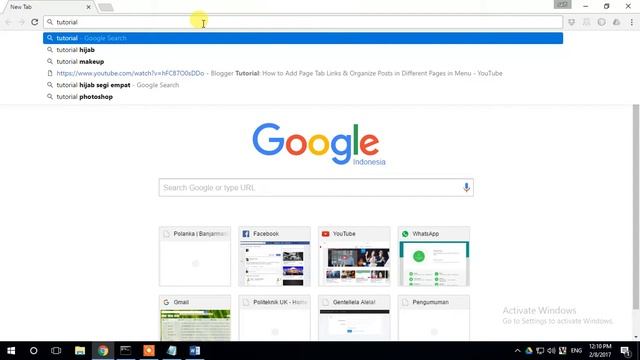Open the Politeknik UK tile

point(274,318)
